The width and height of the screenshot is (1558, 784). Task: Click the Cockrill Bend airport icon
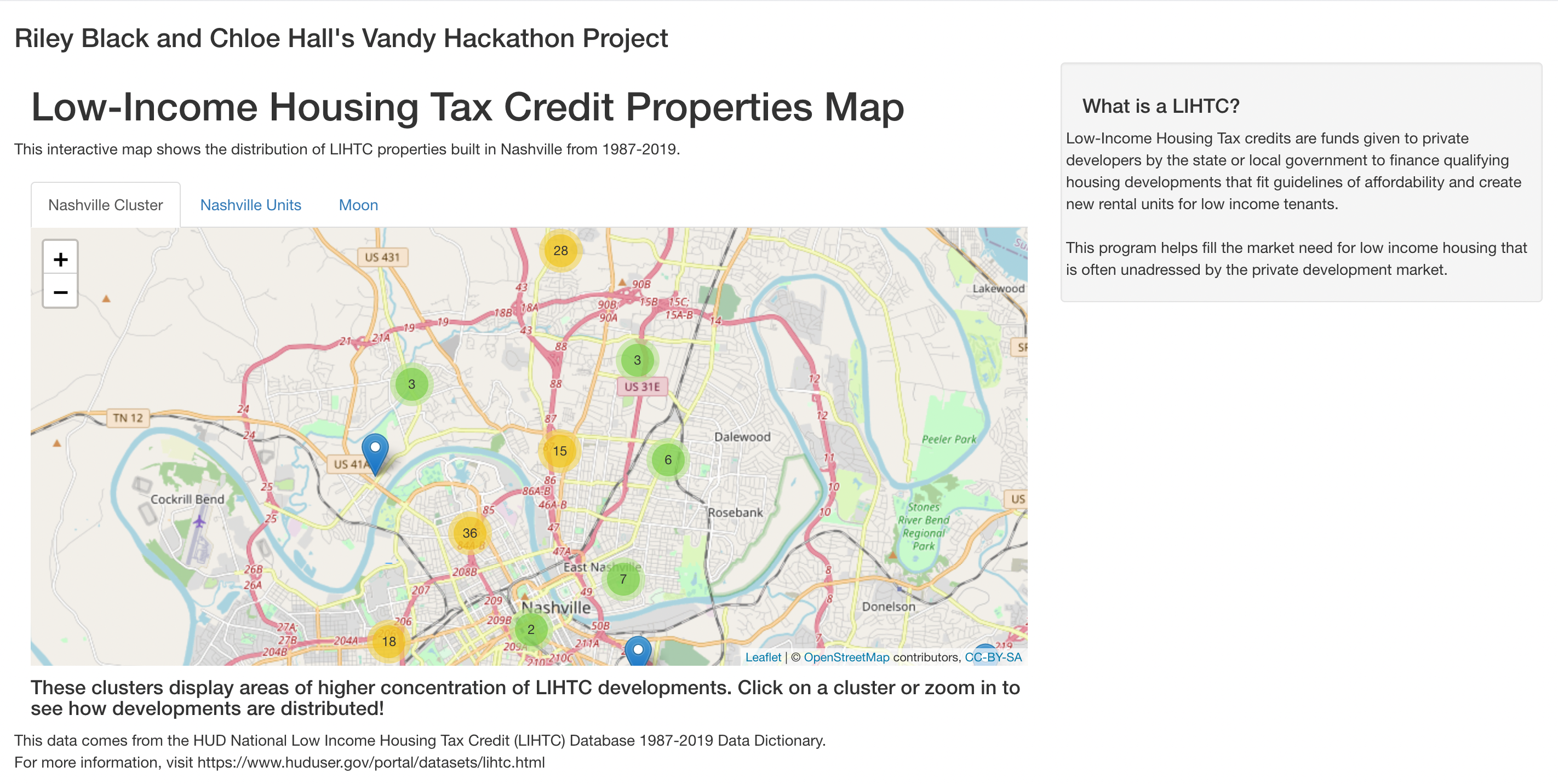199,521
